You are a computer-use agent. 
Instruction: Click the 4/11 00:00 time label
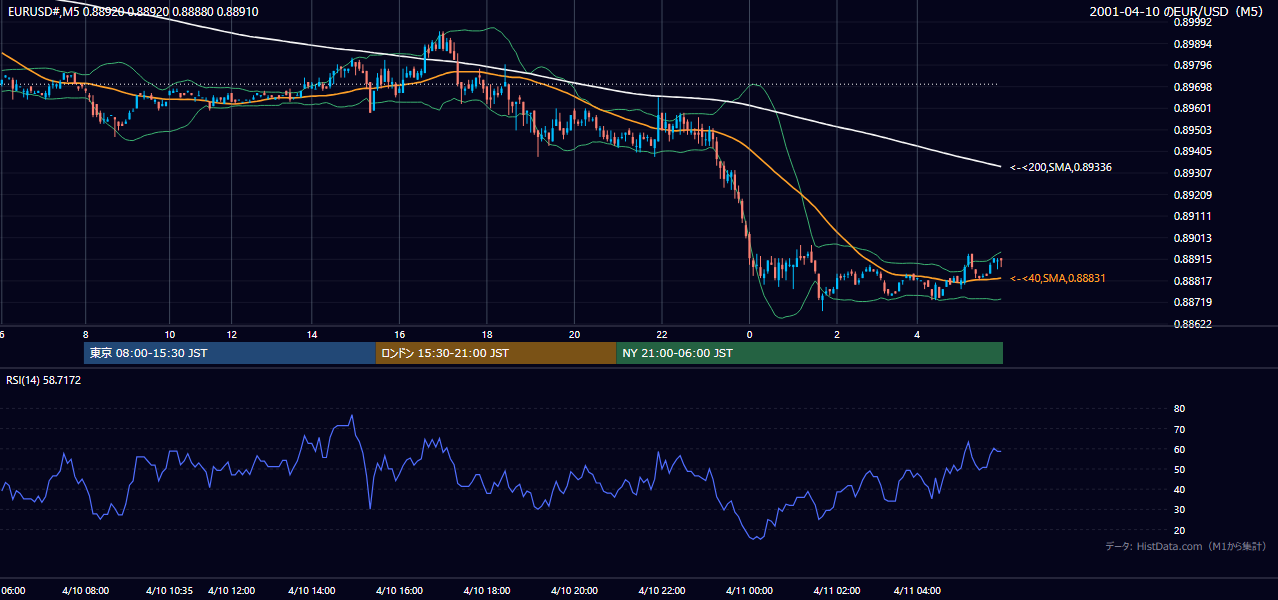click(749, 590)
